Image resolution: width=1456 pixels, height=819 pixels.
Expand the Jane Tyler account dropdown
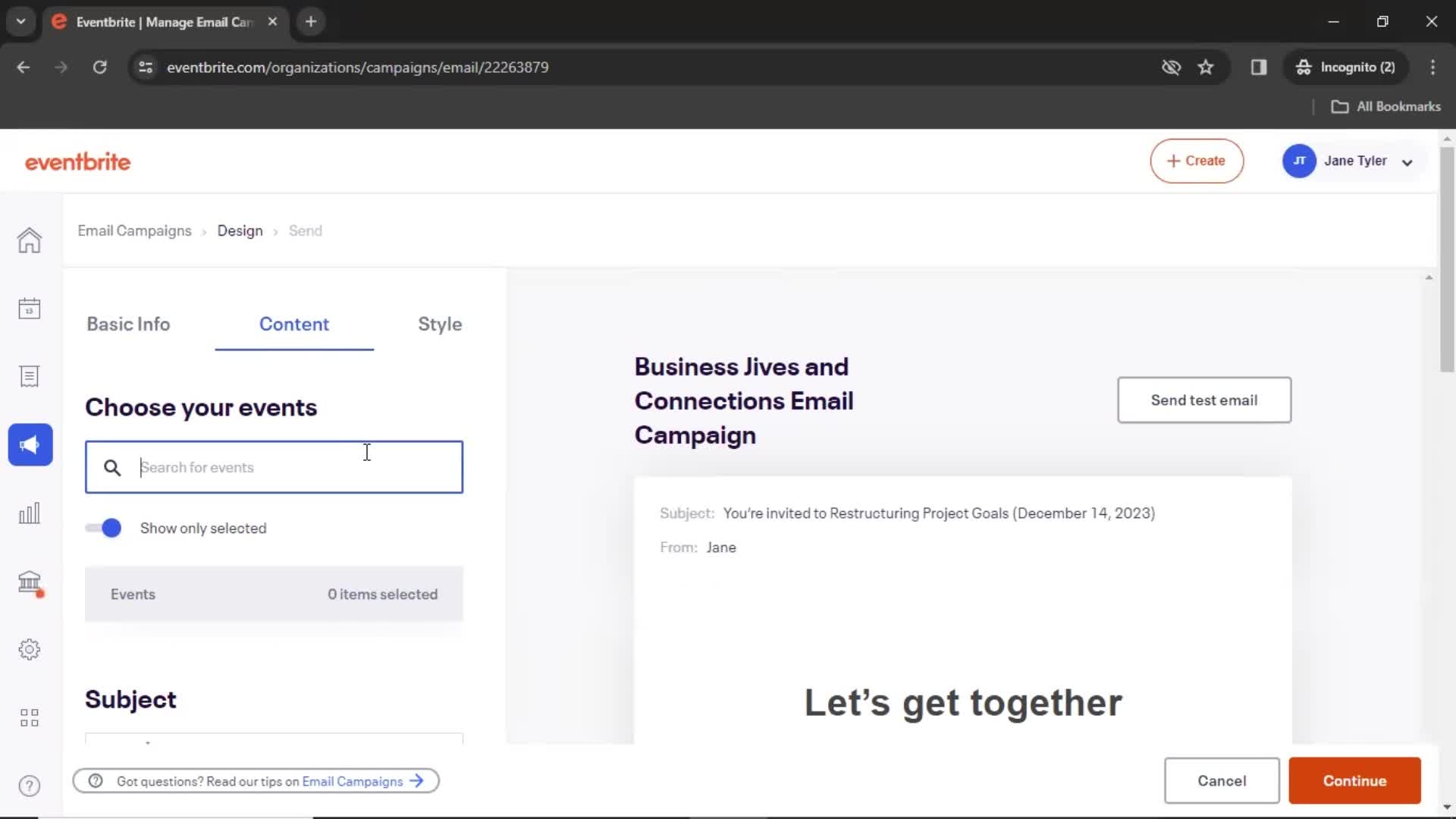(1407, 162)
